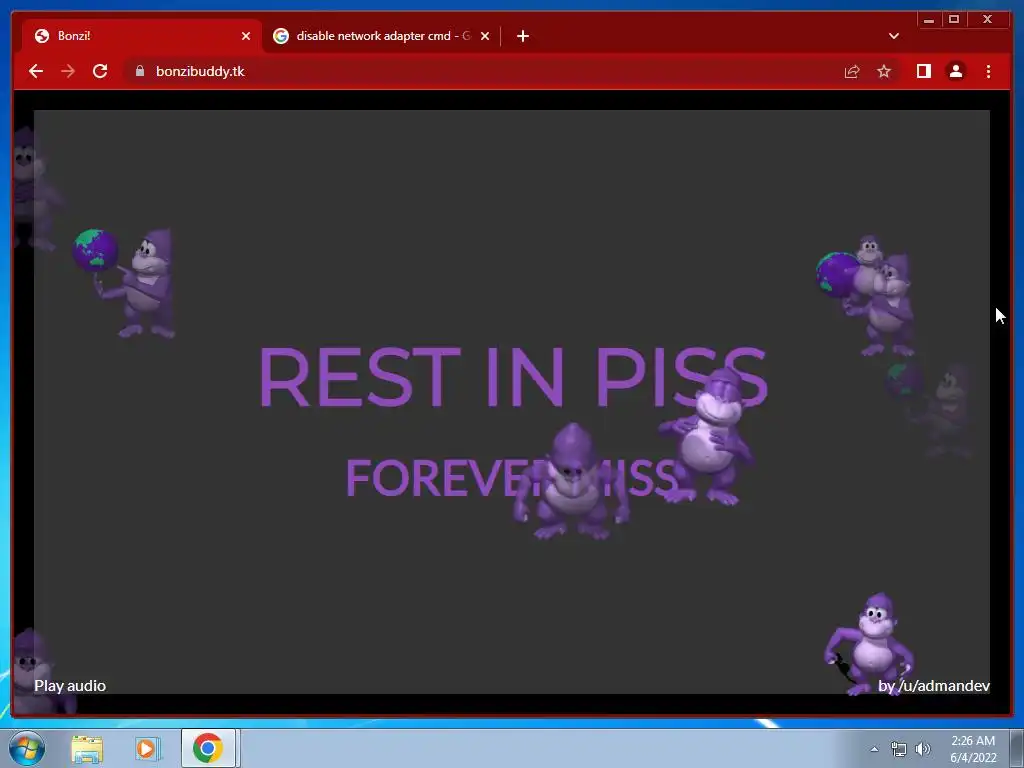This screenshot has width=1024, height=768.
Task: Launch Windows Media Player from taskbar
Action: [x=148, y=748]
